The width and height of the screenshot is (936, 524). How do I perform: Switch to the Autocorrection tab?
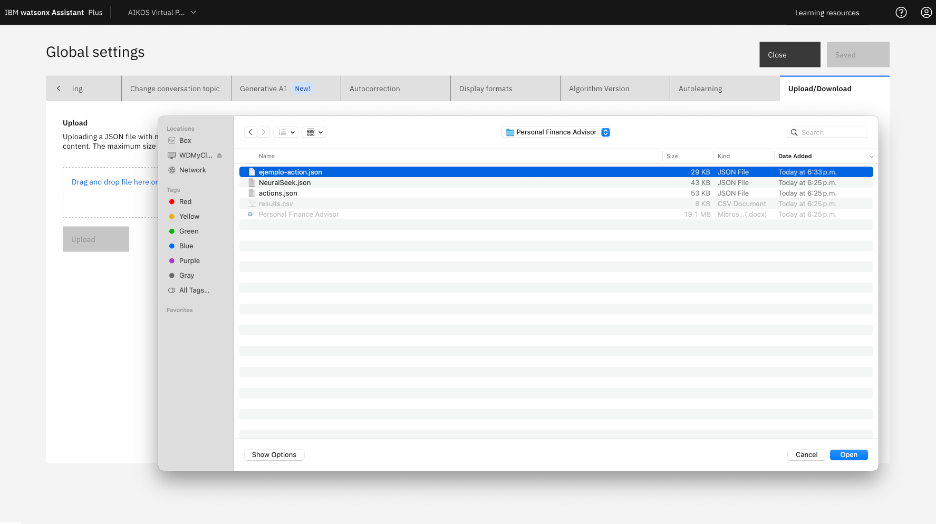click(x=375, y=88)
